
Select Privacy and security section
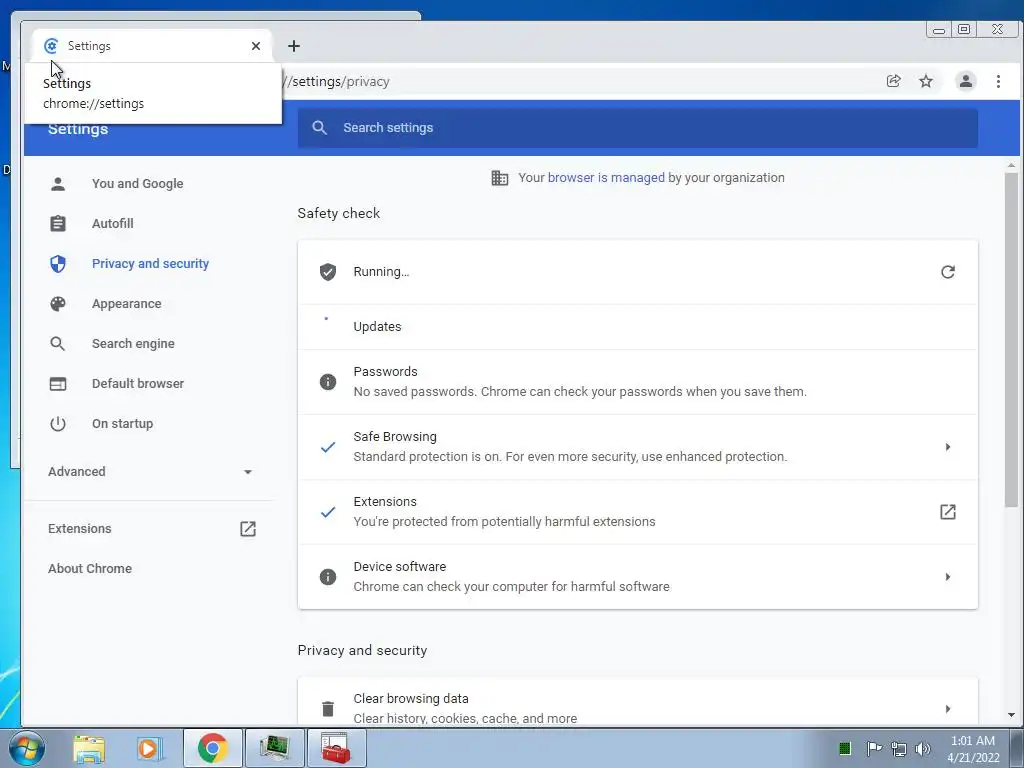[x=150, y=263]
